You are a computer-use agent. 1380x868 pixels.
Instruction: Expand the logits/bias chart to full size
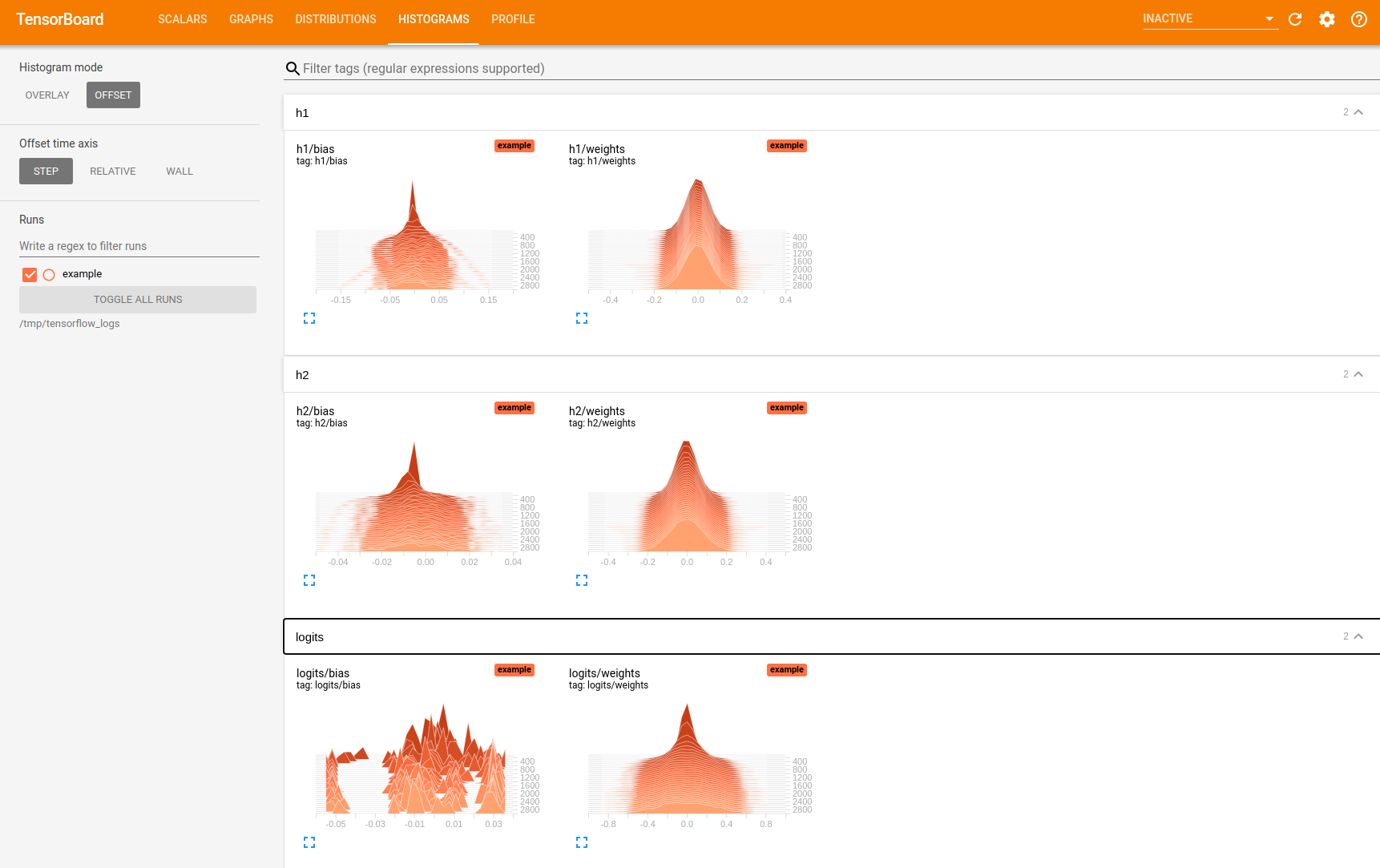[309, 842]
